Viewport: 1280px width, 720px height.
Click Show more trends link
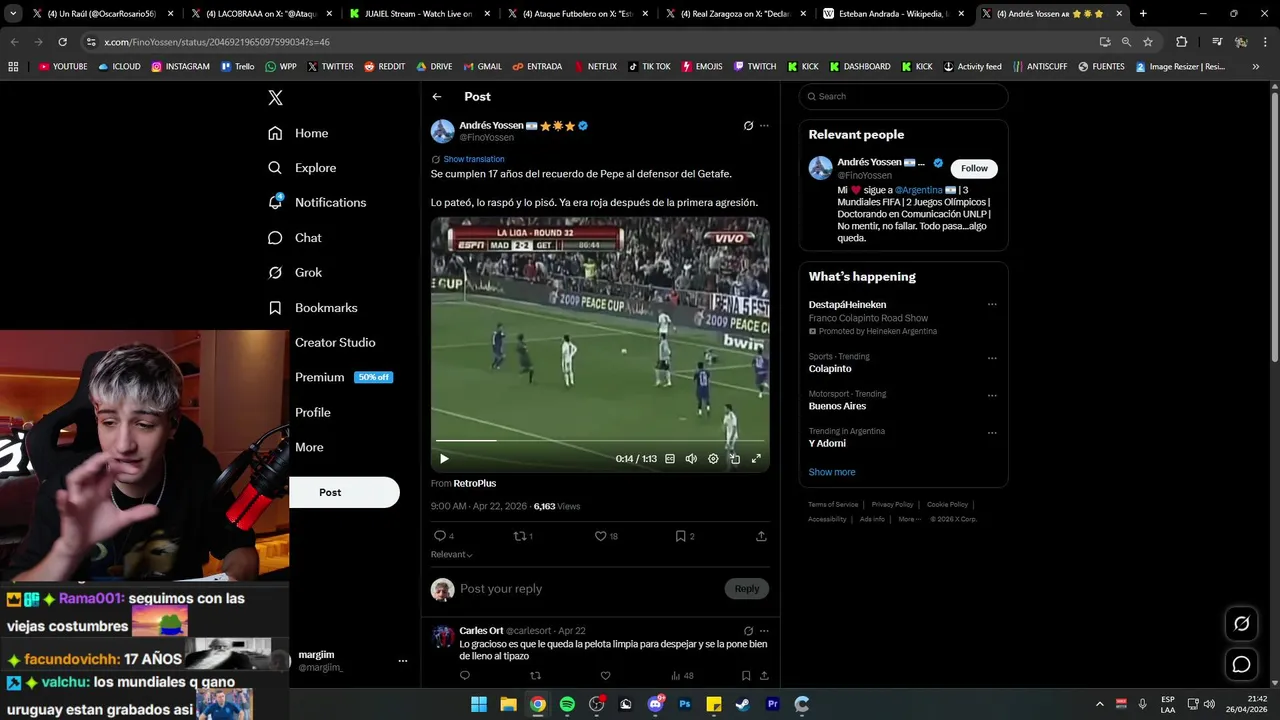832,472
